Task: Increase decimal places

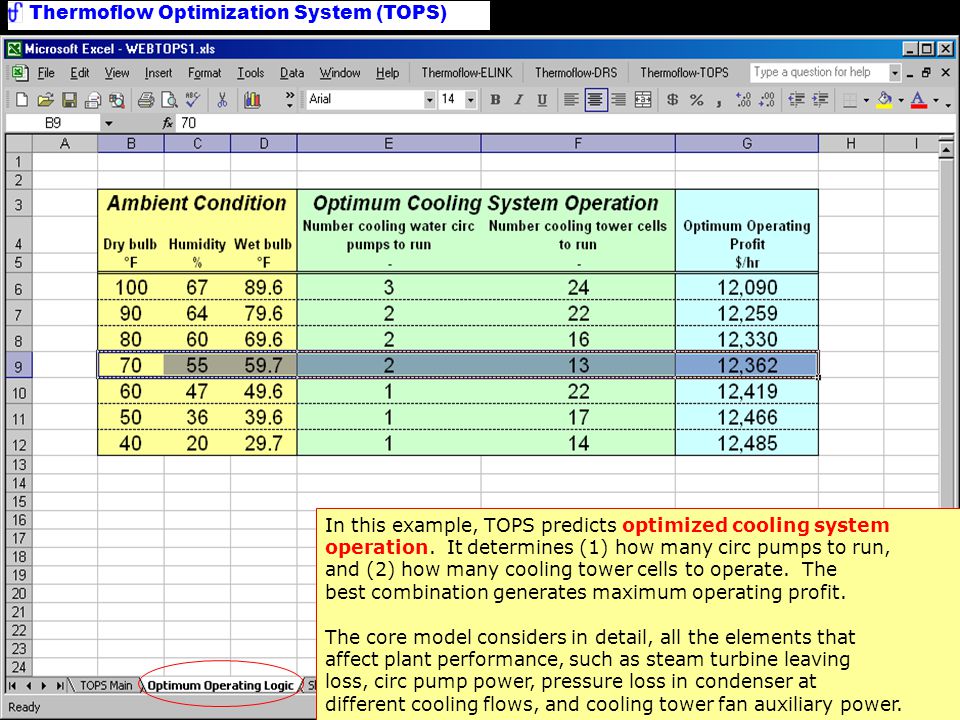Action: point(743,100)
